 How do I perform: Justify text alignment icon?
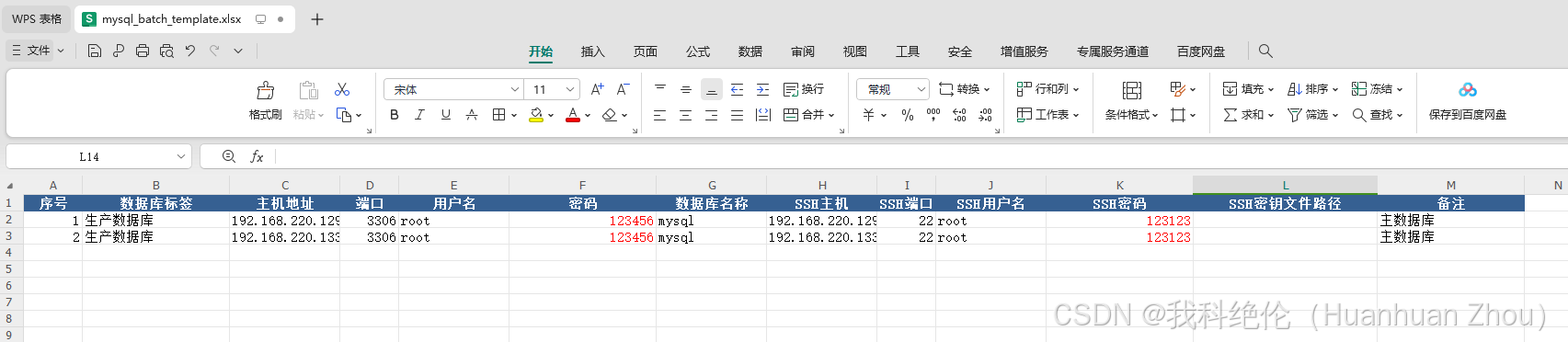point(738,115)
